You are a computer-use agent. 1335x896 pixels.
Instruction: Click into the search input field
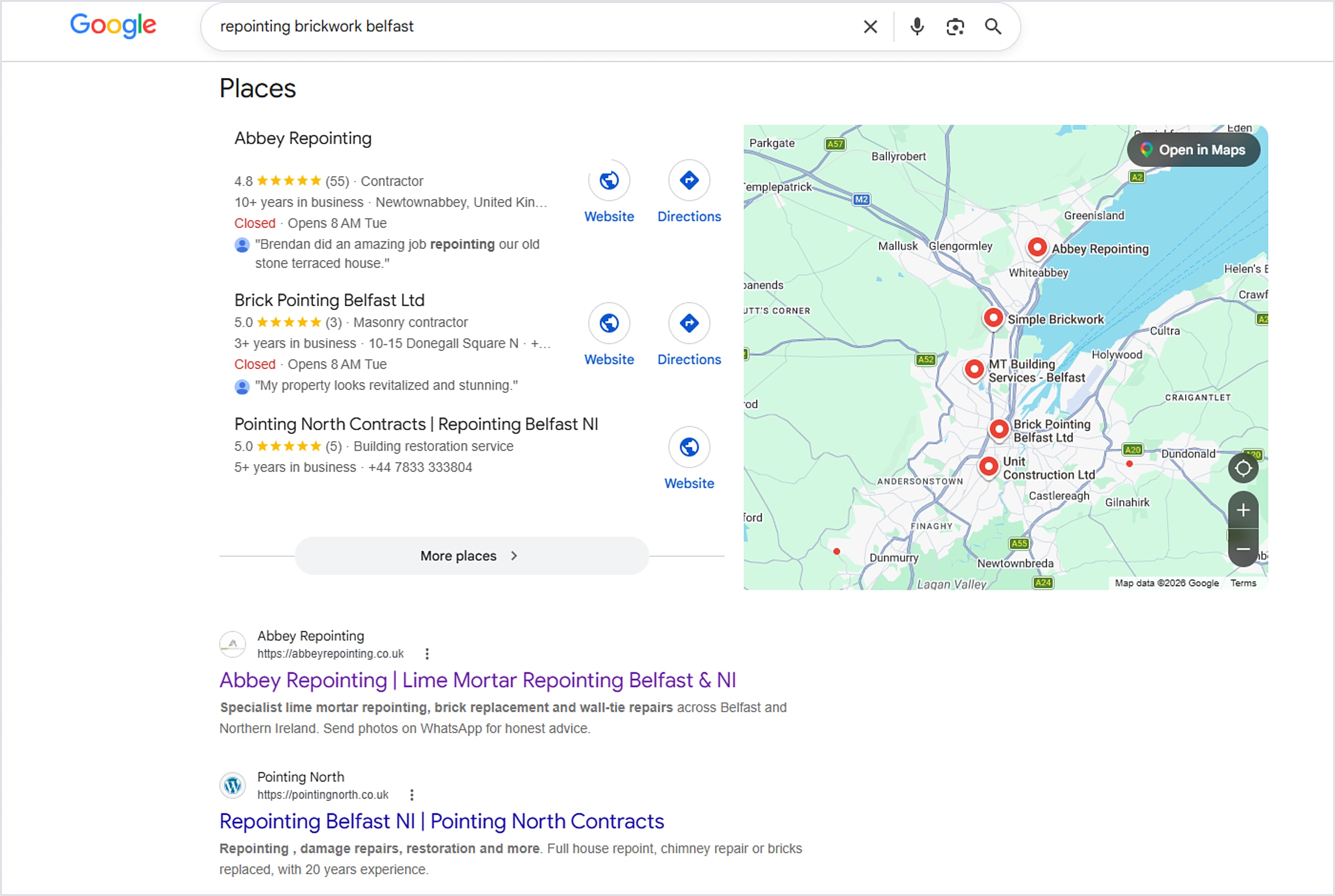(532, 26)
